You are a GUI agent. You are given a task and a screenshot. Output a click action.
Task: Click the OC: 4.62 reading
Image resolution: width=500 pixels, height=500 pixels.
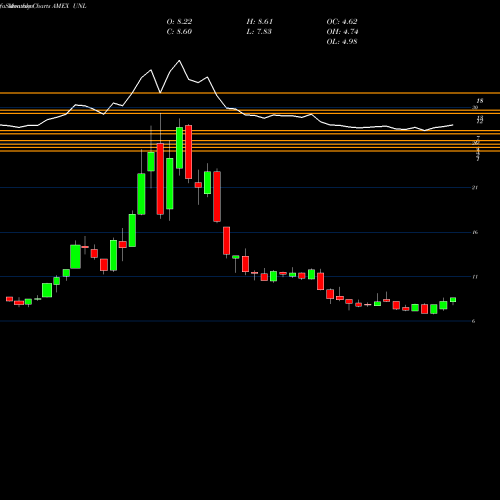point(342,22)
